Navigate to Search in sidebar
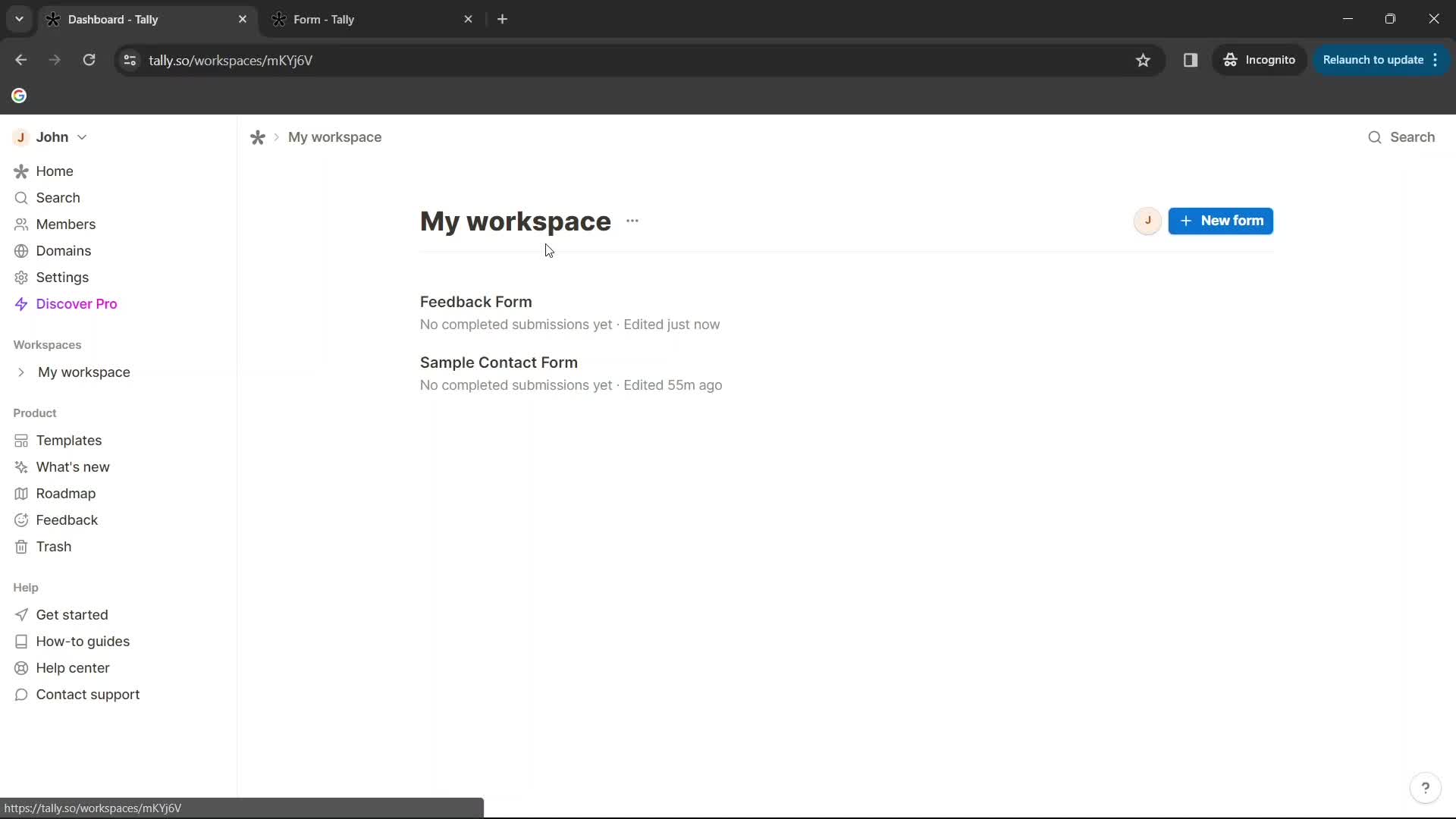 coord(57,197)
